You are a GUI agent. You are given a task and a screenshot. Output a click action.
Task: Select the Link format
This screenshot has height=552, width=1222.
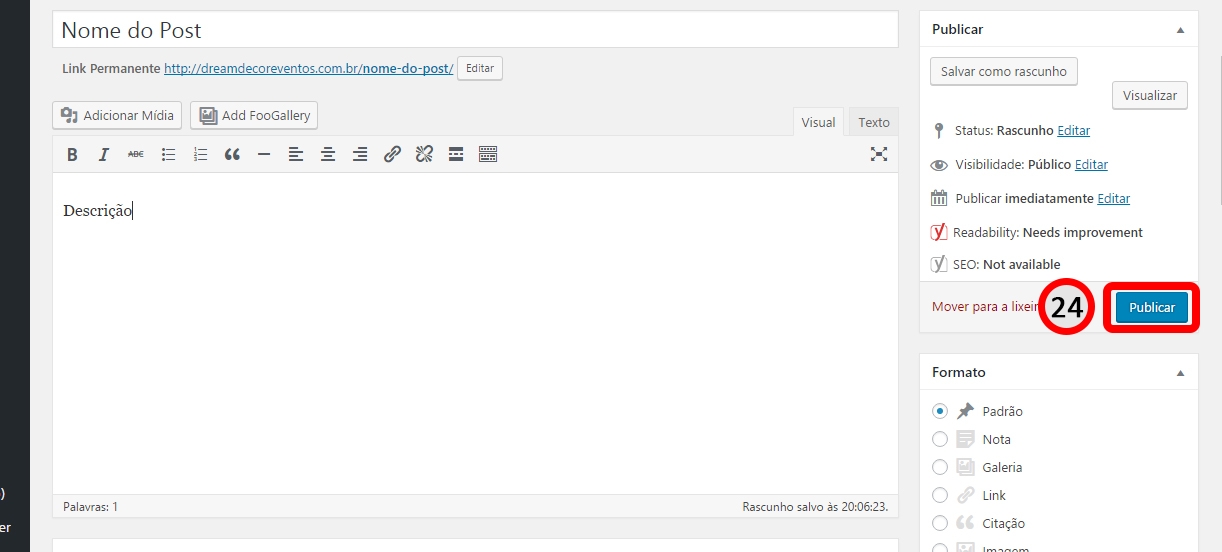coord(939,495)
